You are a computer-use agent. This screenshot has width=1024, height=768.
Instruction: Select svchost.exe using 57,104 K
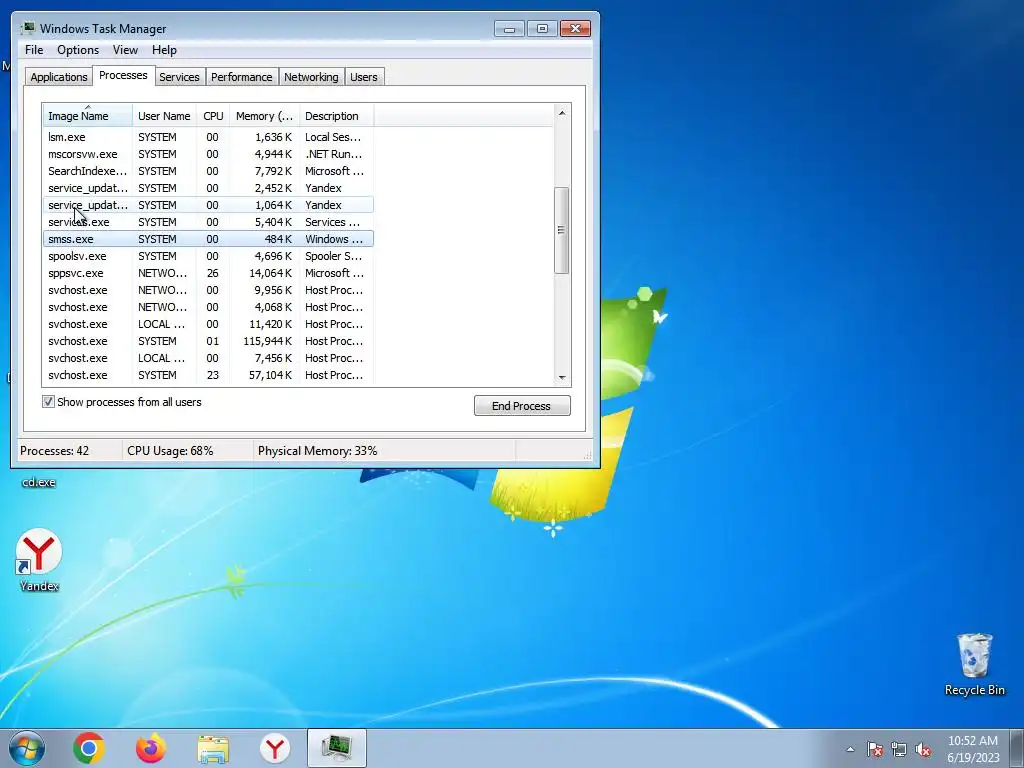pyautogui.click(x=208, y=375)
